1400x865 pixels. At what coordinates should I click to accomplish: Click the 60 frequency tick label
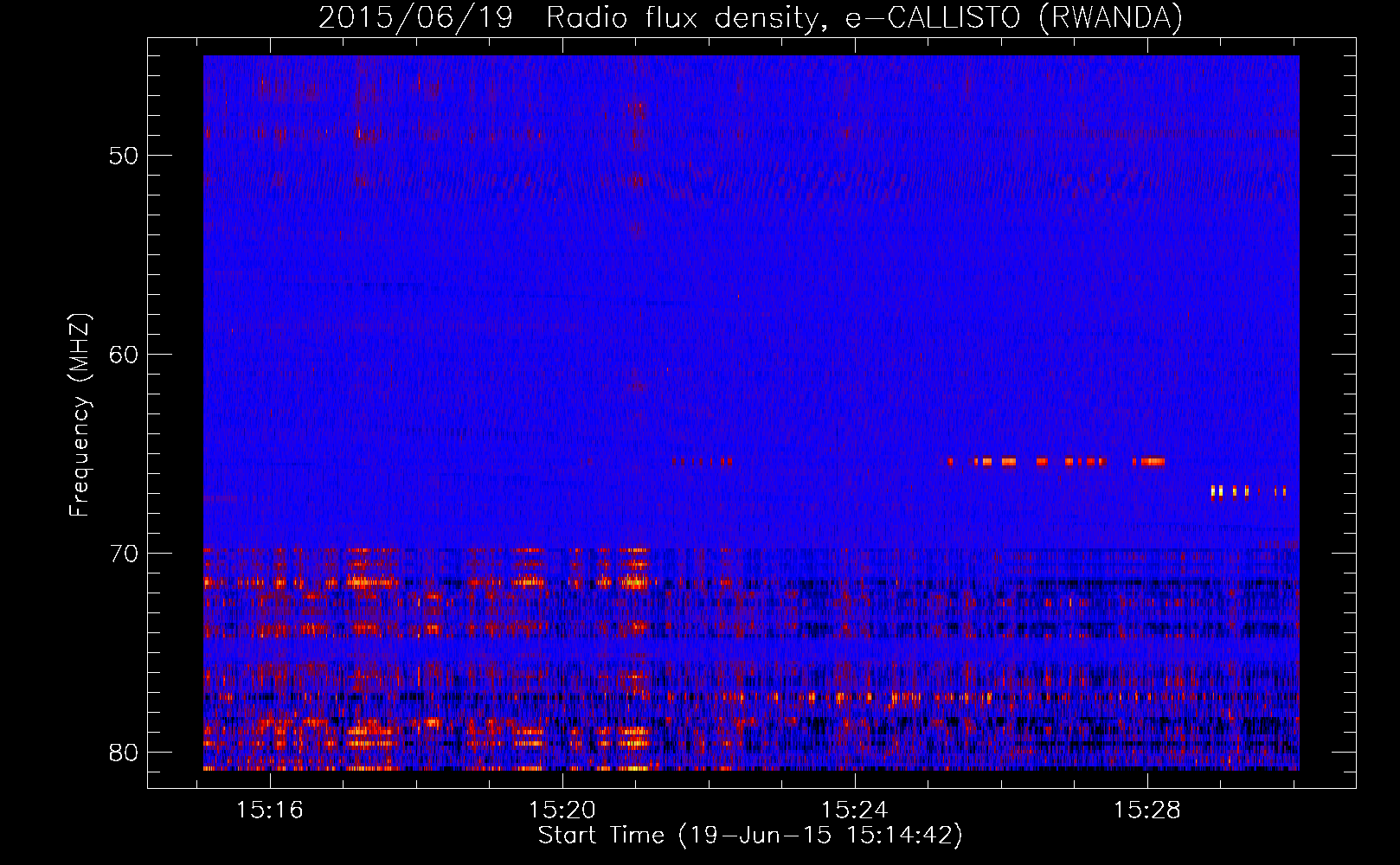[x=124, y=355]
